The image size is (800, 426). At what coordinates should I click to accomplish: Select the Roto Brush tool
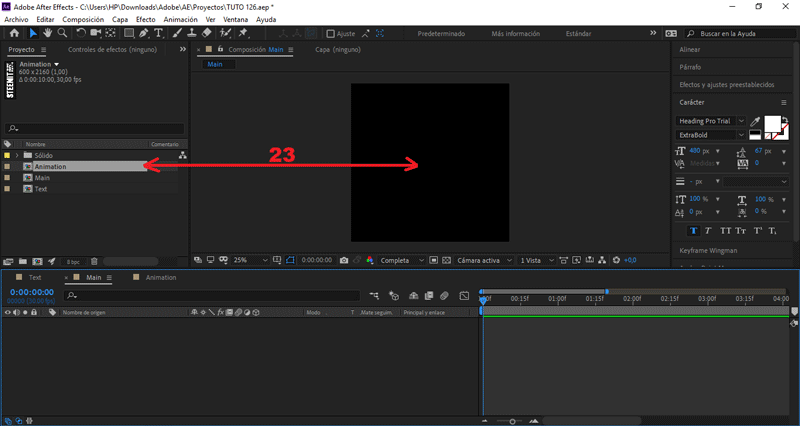[x=225, y=33]
